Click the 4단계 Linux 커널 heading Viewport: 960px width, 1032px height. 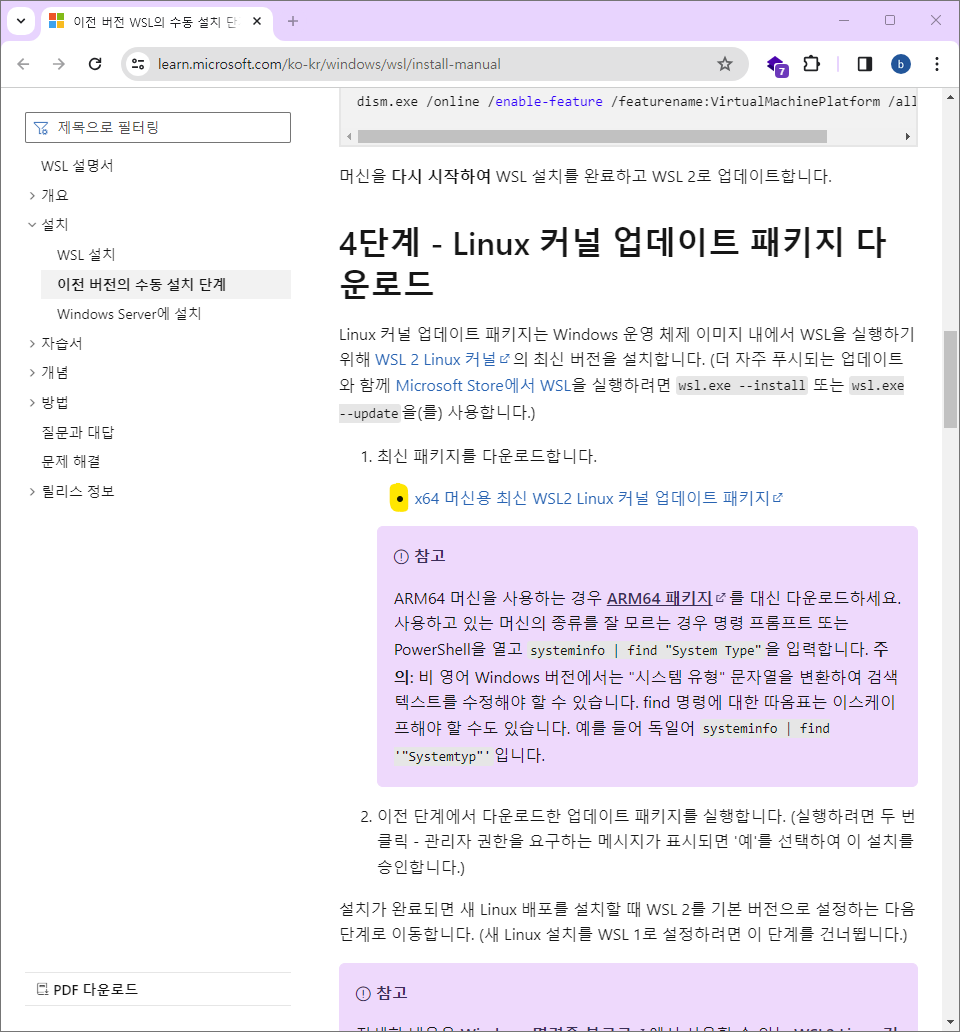pos(613,263)
